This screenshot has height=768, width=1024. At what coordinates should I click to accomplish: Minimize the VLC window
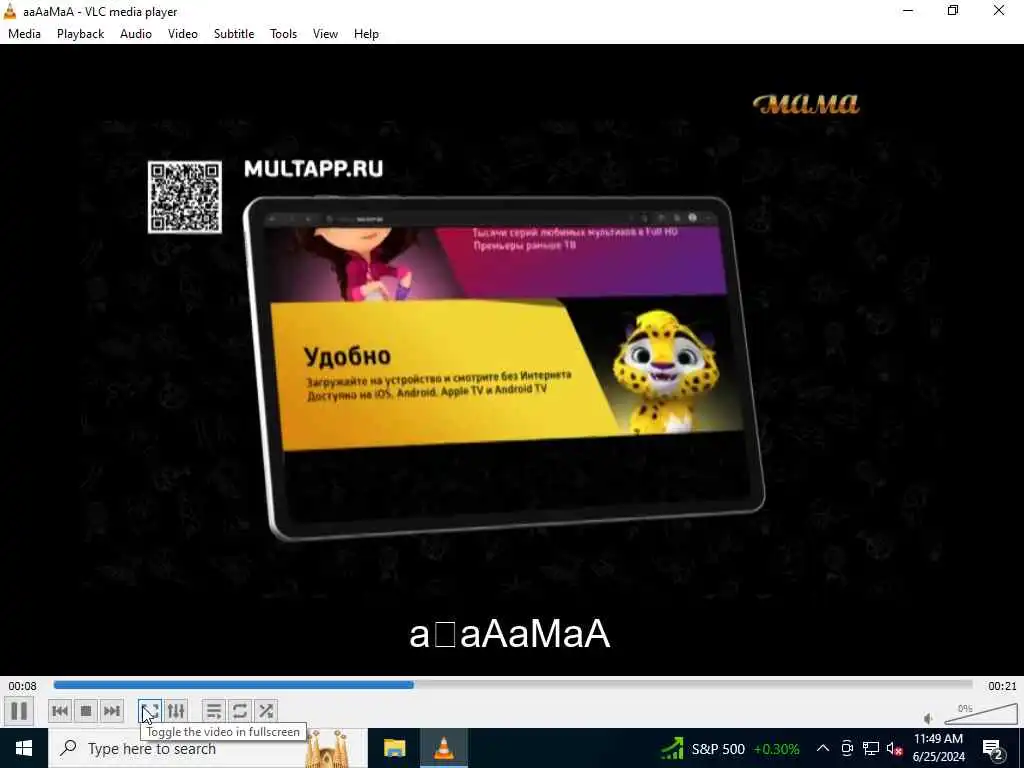point(908,10)
